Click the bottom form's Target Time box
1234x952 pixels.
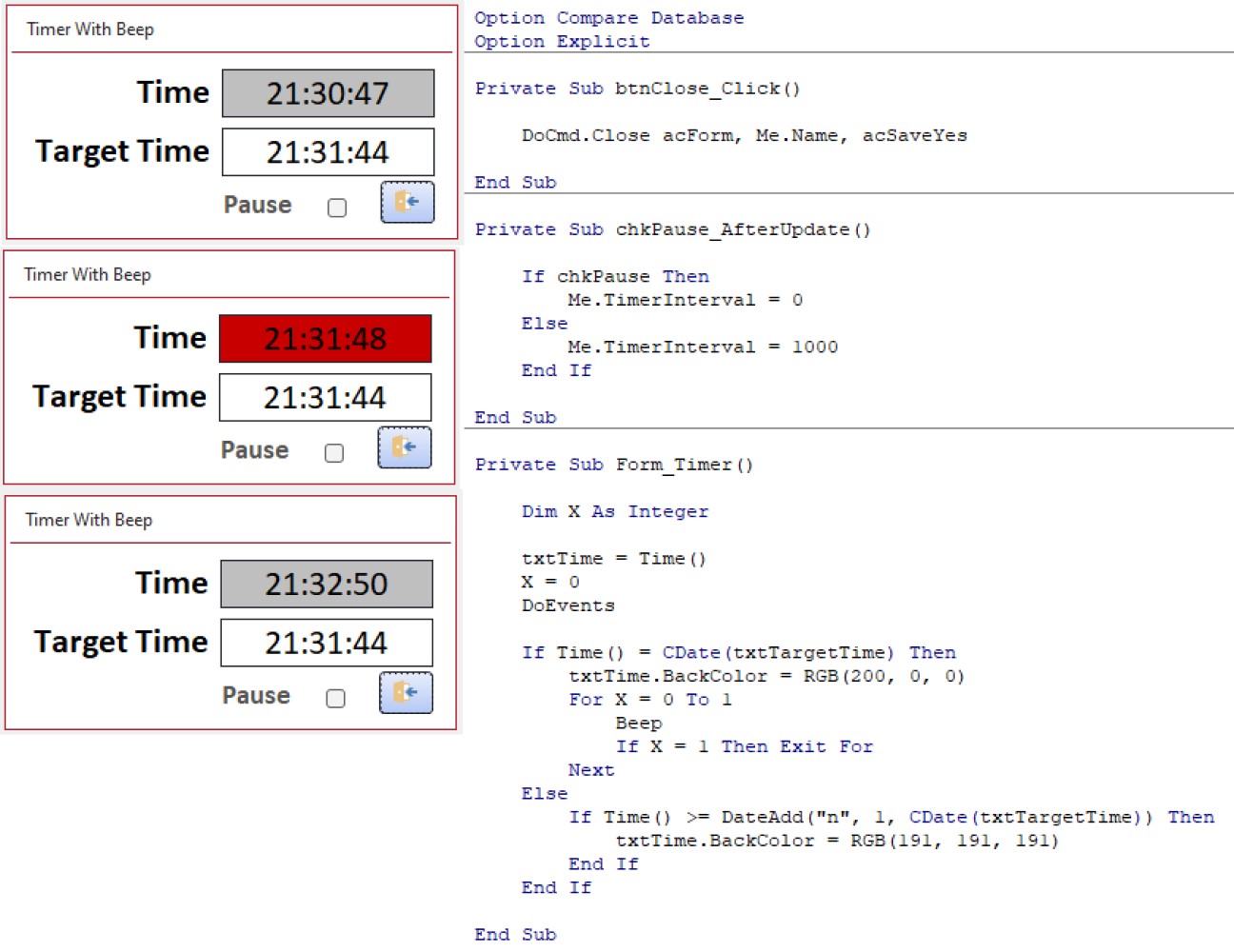pyautogui.click(x=327, y=643)
